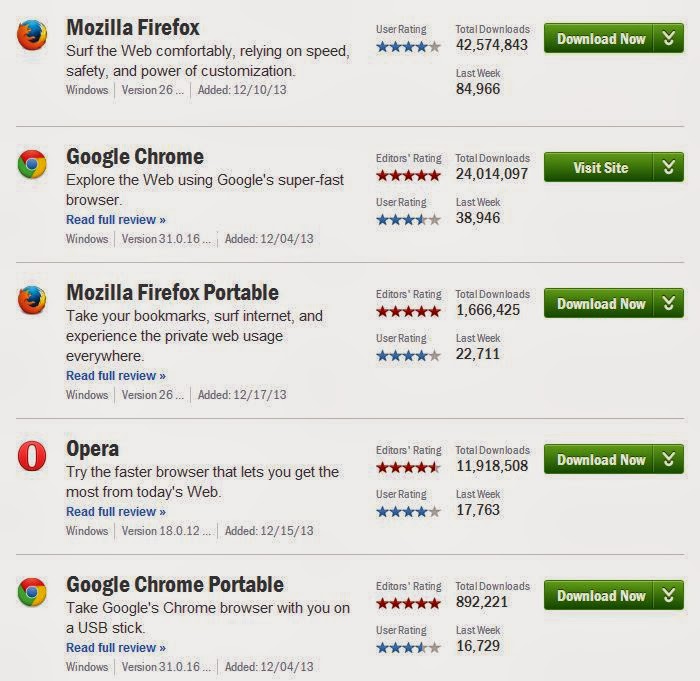Image resolution: width=700 pixels, height=681 pixels.
Task: Click Mozilla Firefox's blue user rating stars
Action: (x=408, y=46)
